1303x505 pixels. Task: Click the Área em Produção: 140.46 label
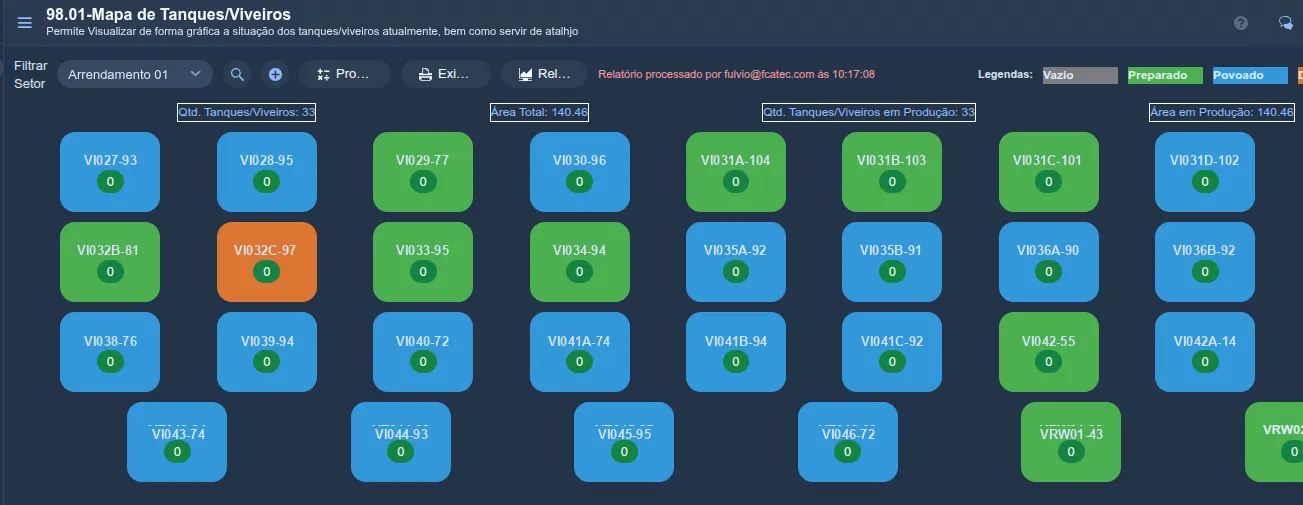[x=1221, y=112]
